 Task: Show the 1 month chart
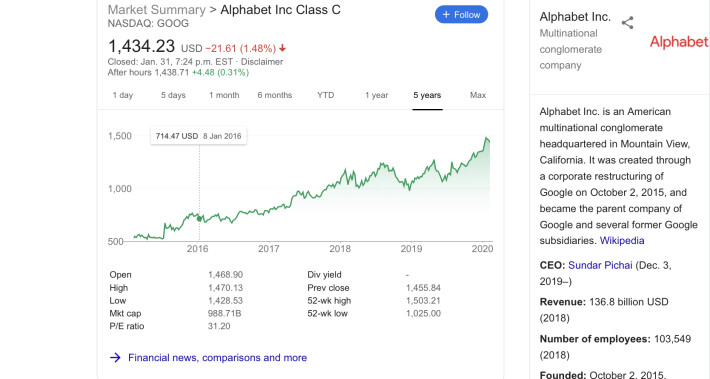[x=224, y=95]
